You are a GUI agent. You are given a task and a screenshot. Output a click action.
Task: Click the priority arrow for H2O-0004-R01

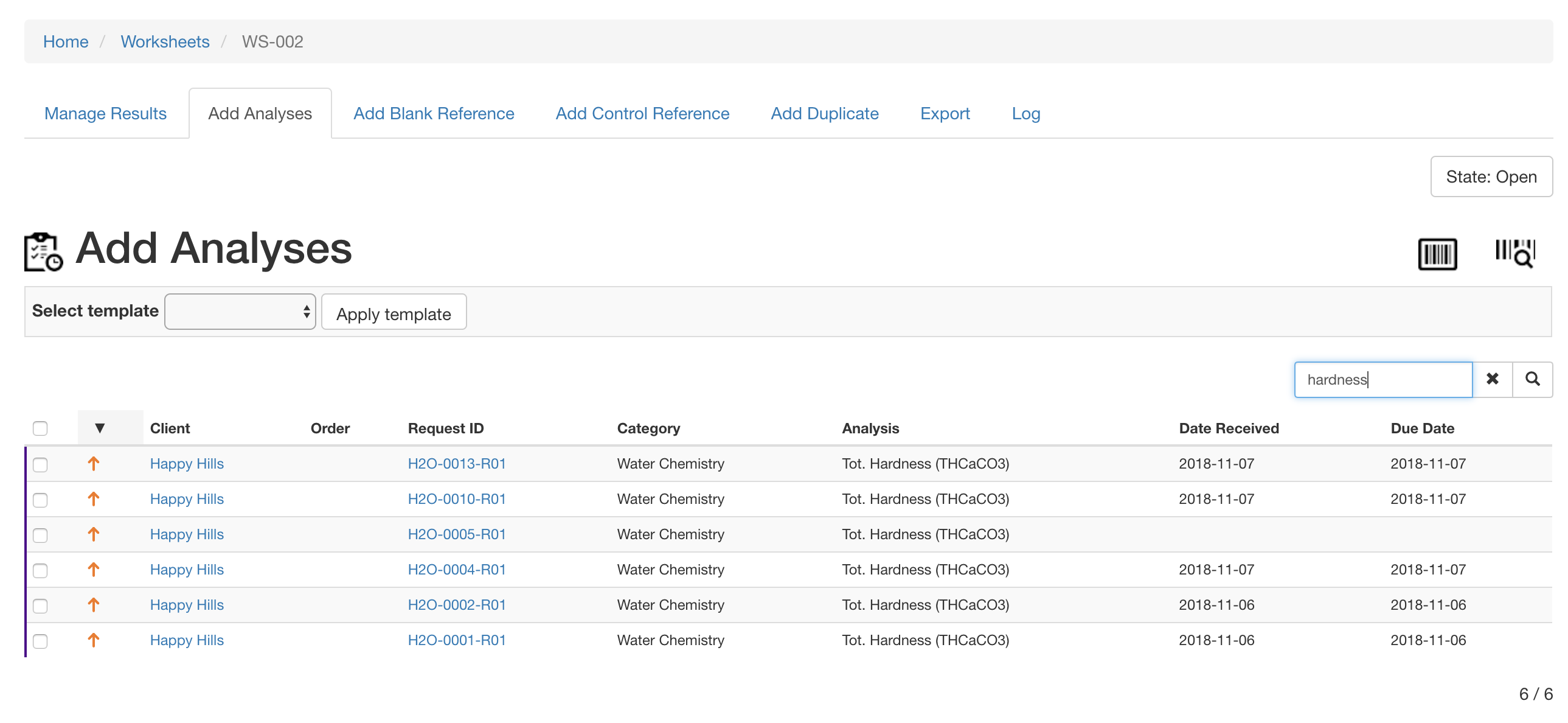click(x=93, y=570)
